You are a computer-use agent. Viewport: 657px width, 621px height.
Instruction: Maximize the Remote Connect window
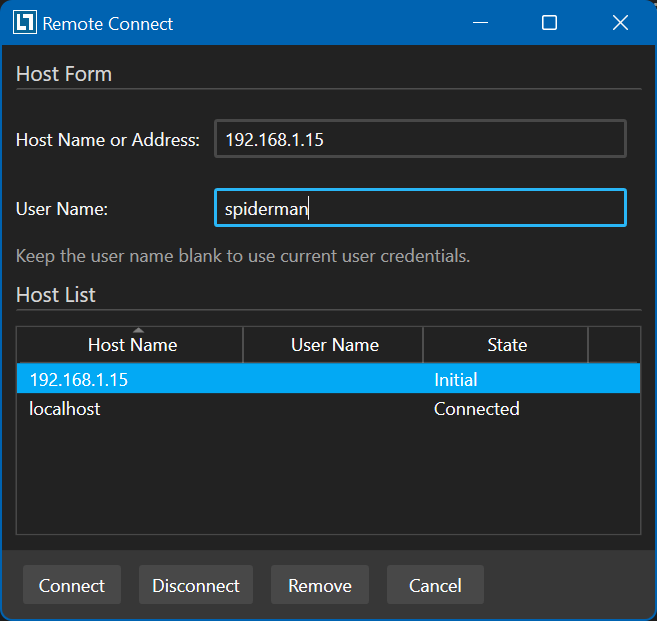tap(549, 23)
